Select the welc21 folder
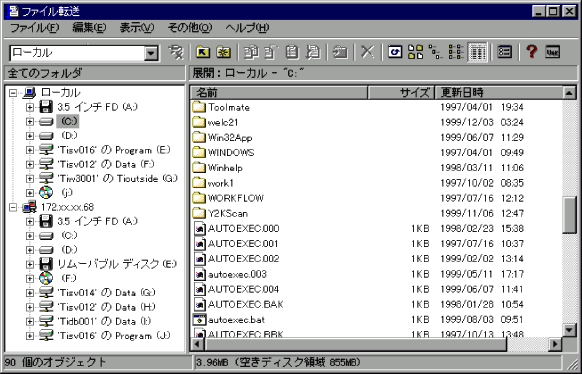The image size is (582, 374). 223,122
